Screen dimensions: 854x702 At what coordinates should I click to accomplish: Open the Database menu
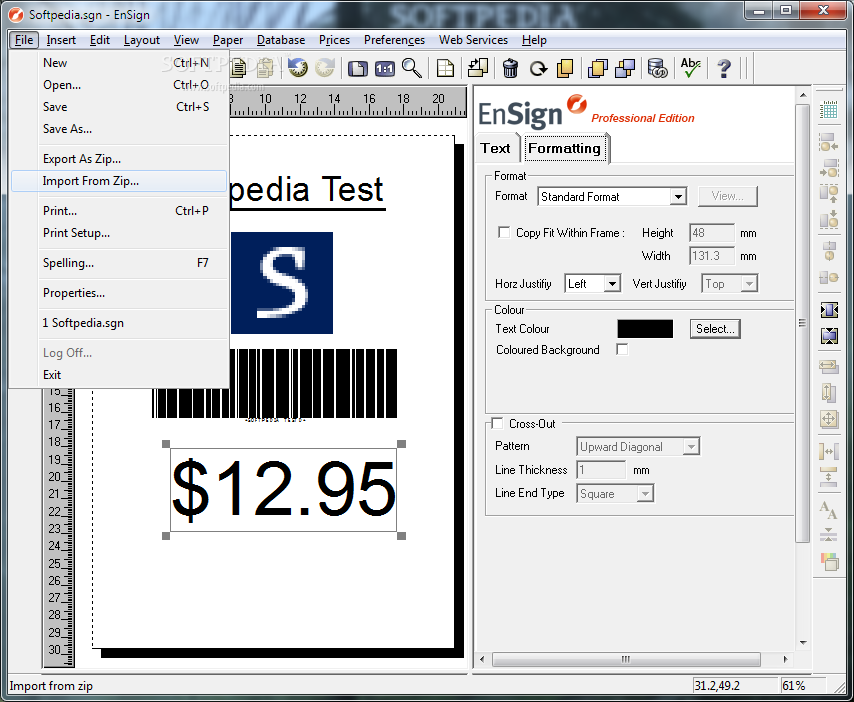tap(281, 40)
